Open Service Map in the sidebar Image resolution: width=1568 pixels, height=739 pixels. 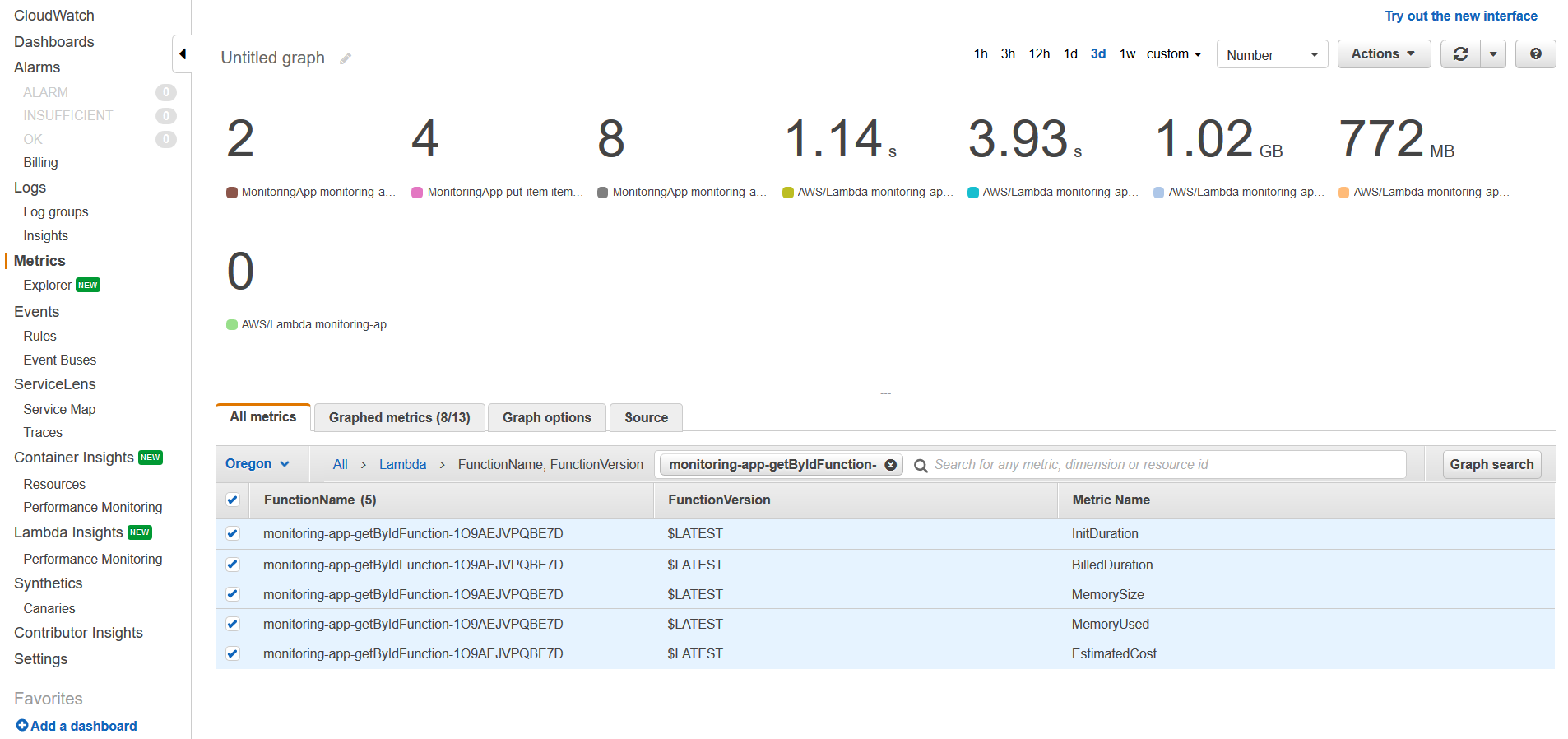pyautogui.click(x=59, y=410)
